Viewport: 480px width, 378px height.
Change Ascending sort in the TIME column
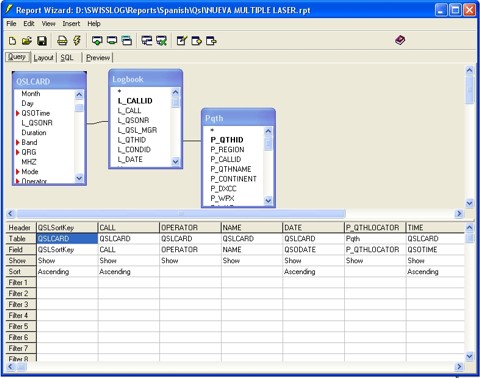click(435, 272)
